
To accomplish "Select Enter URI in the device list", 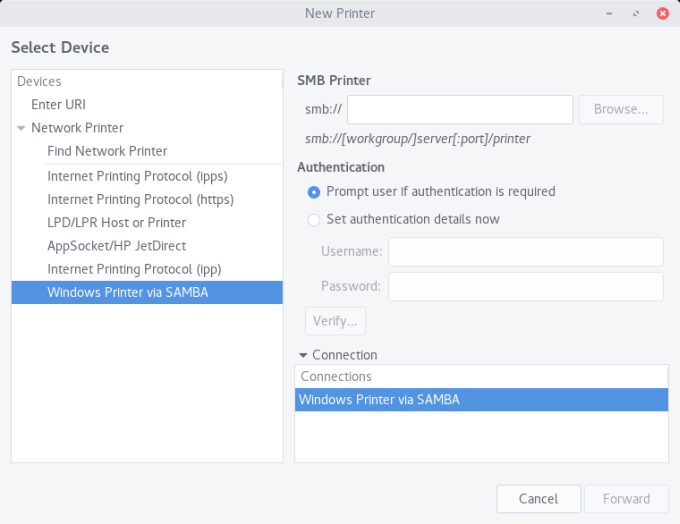I will tap(58, 104).
